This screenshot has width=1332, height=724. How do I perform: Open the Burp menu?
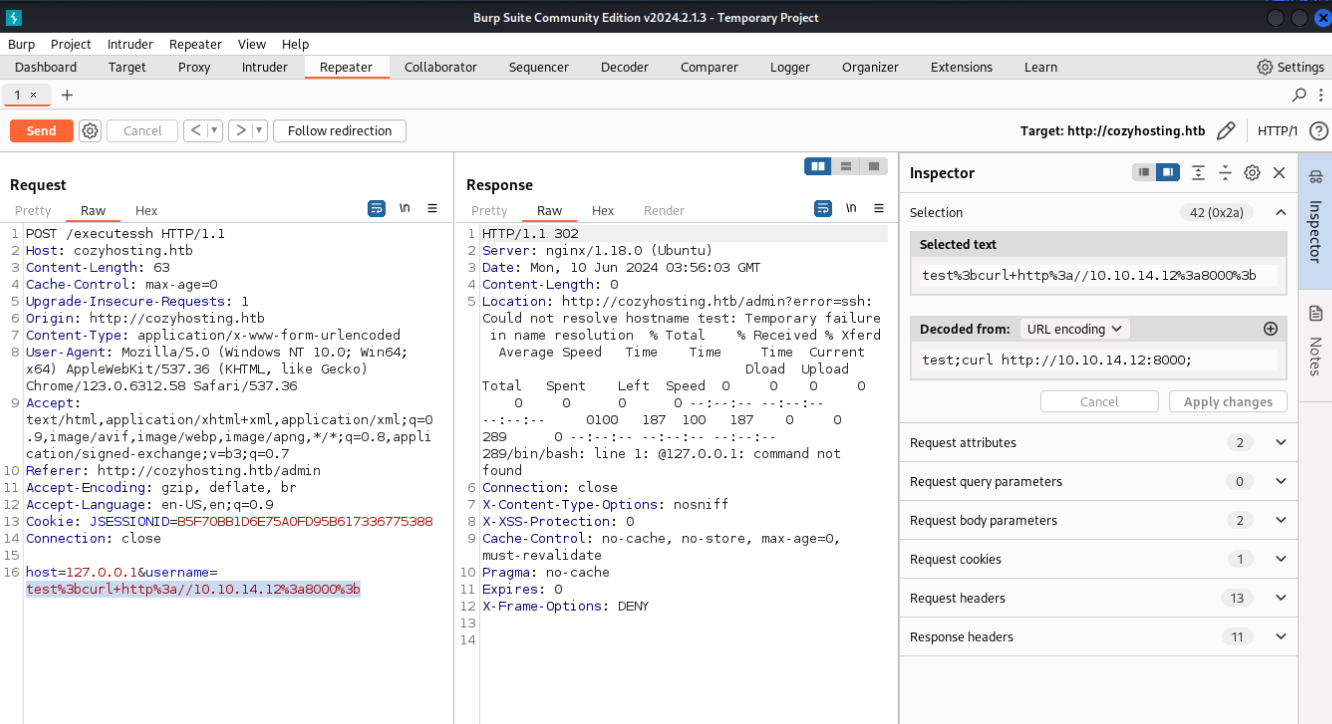pos(21,44)
